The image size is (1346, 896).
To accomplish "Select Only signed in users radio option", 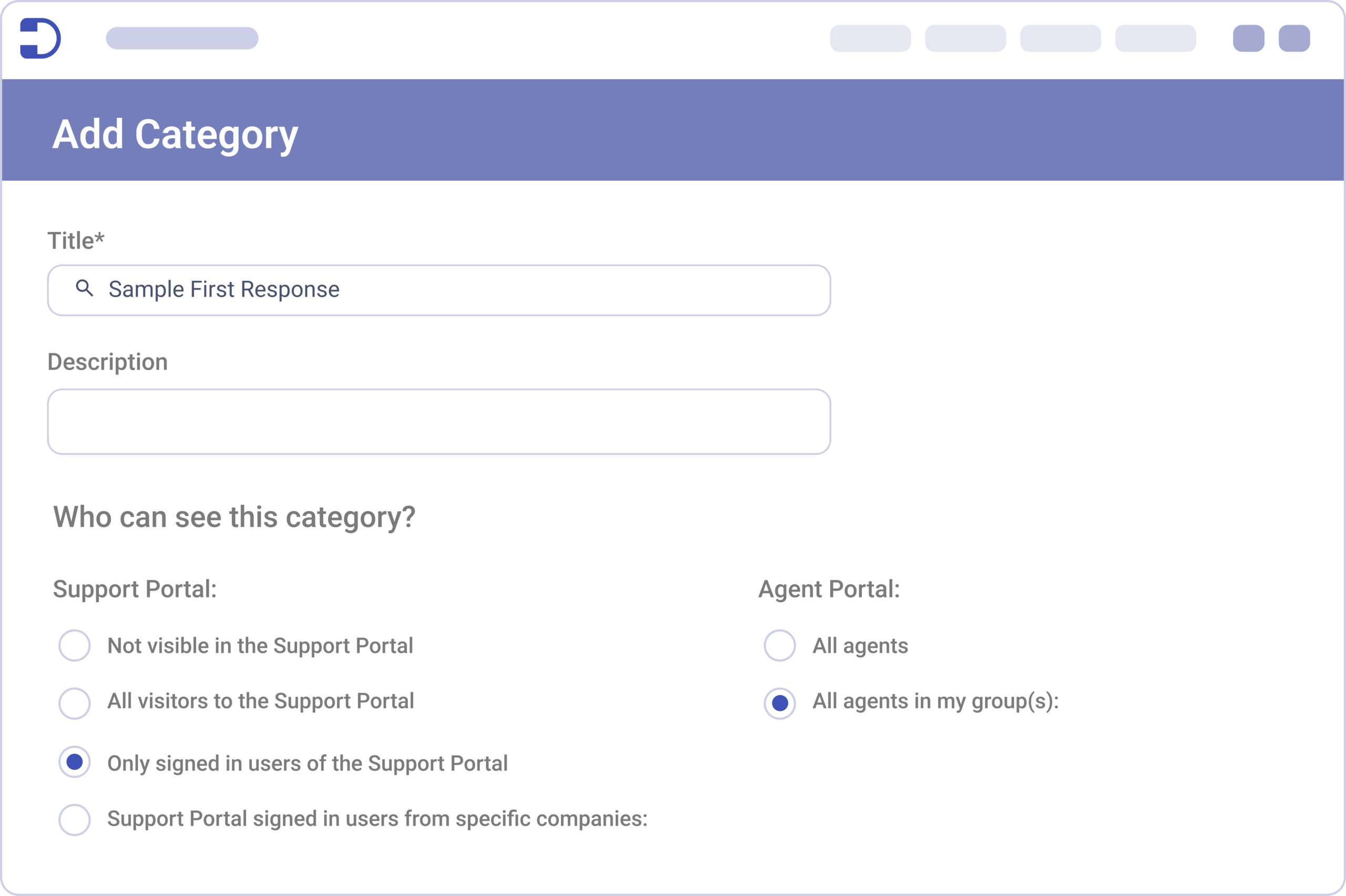I will point(75,762).
